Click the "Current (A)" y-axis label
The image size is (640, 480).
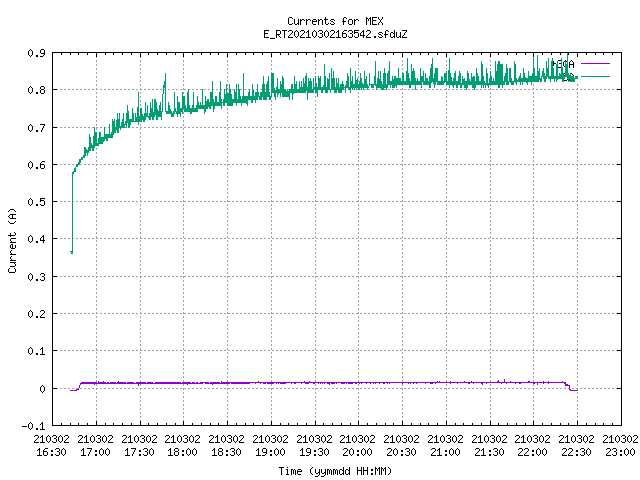(13, 240)
